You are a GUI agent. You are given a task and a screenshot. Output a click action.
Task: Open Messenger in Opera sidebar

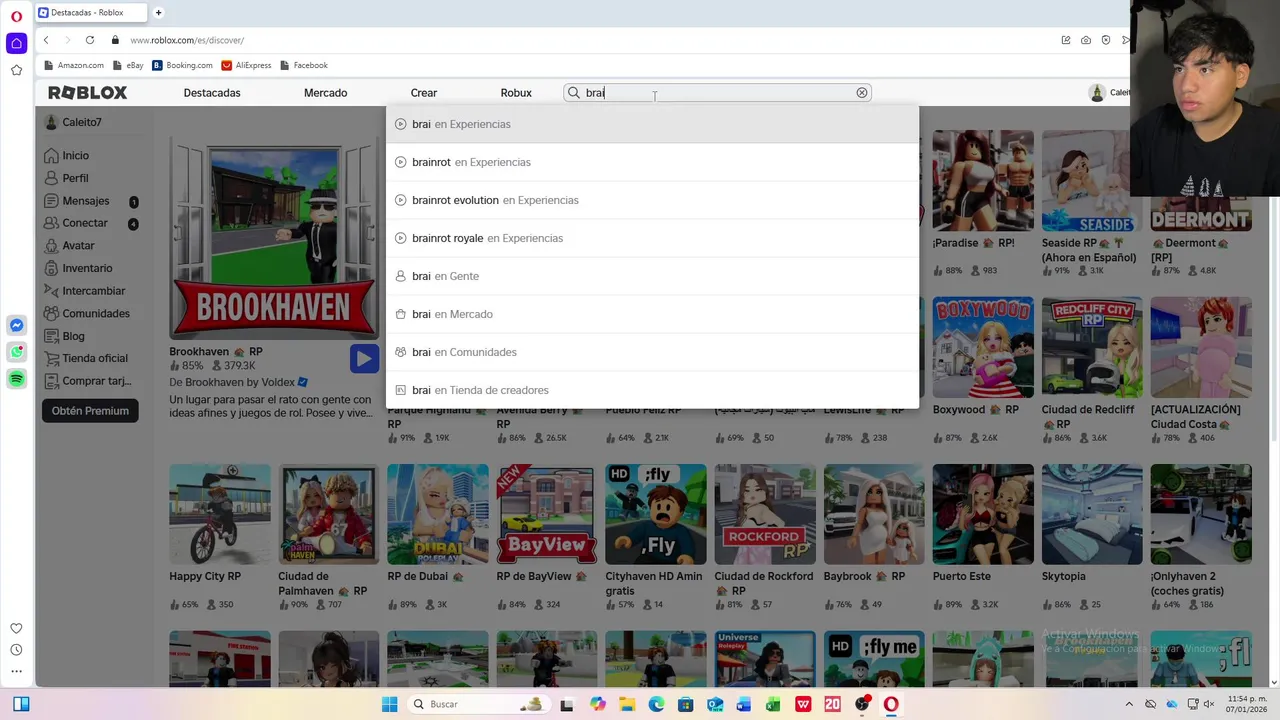tap(16, 325)
